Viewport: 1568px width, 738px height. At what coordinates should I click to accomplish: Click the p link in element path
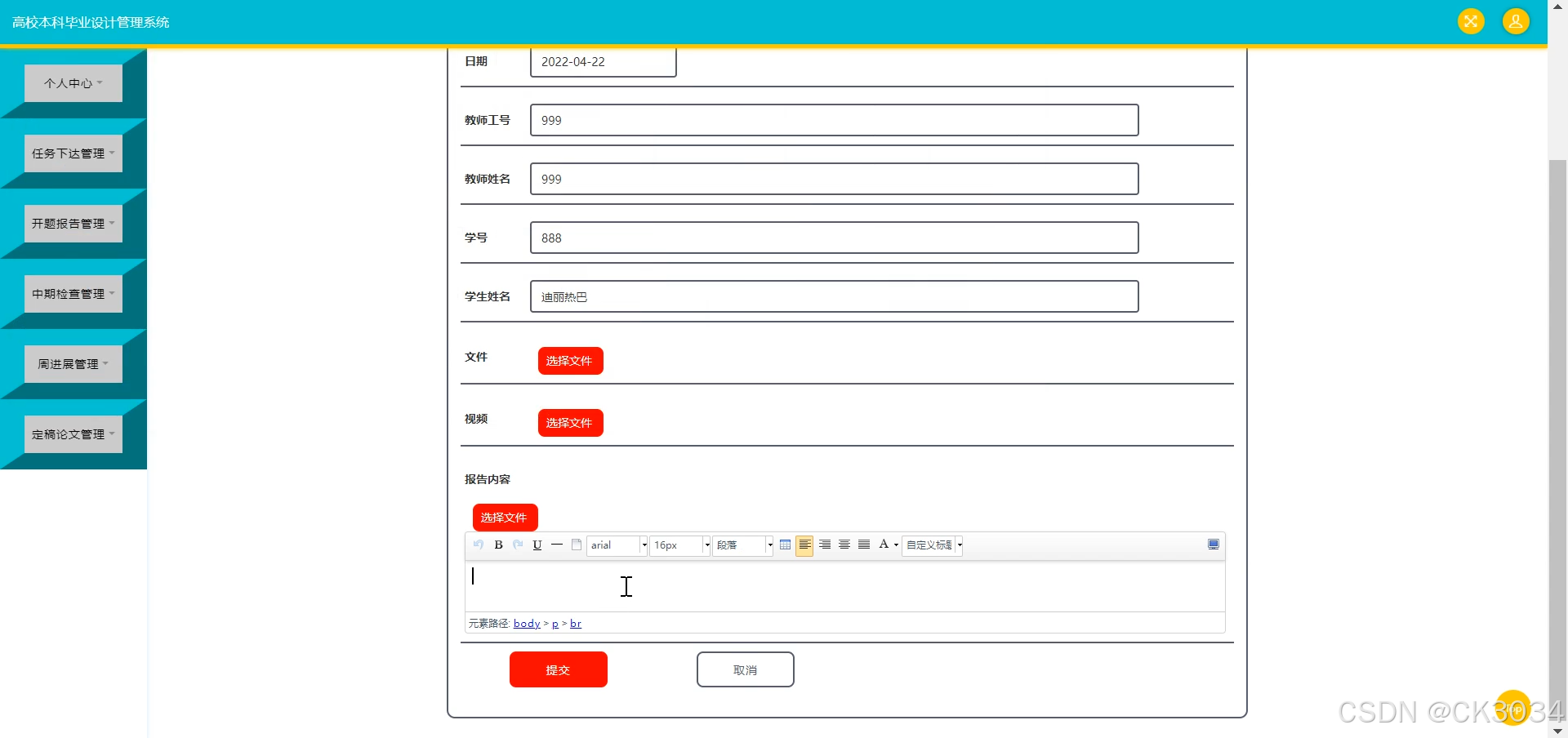click(555, 624)
